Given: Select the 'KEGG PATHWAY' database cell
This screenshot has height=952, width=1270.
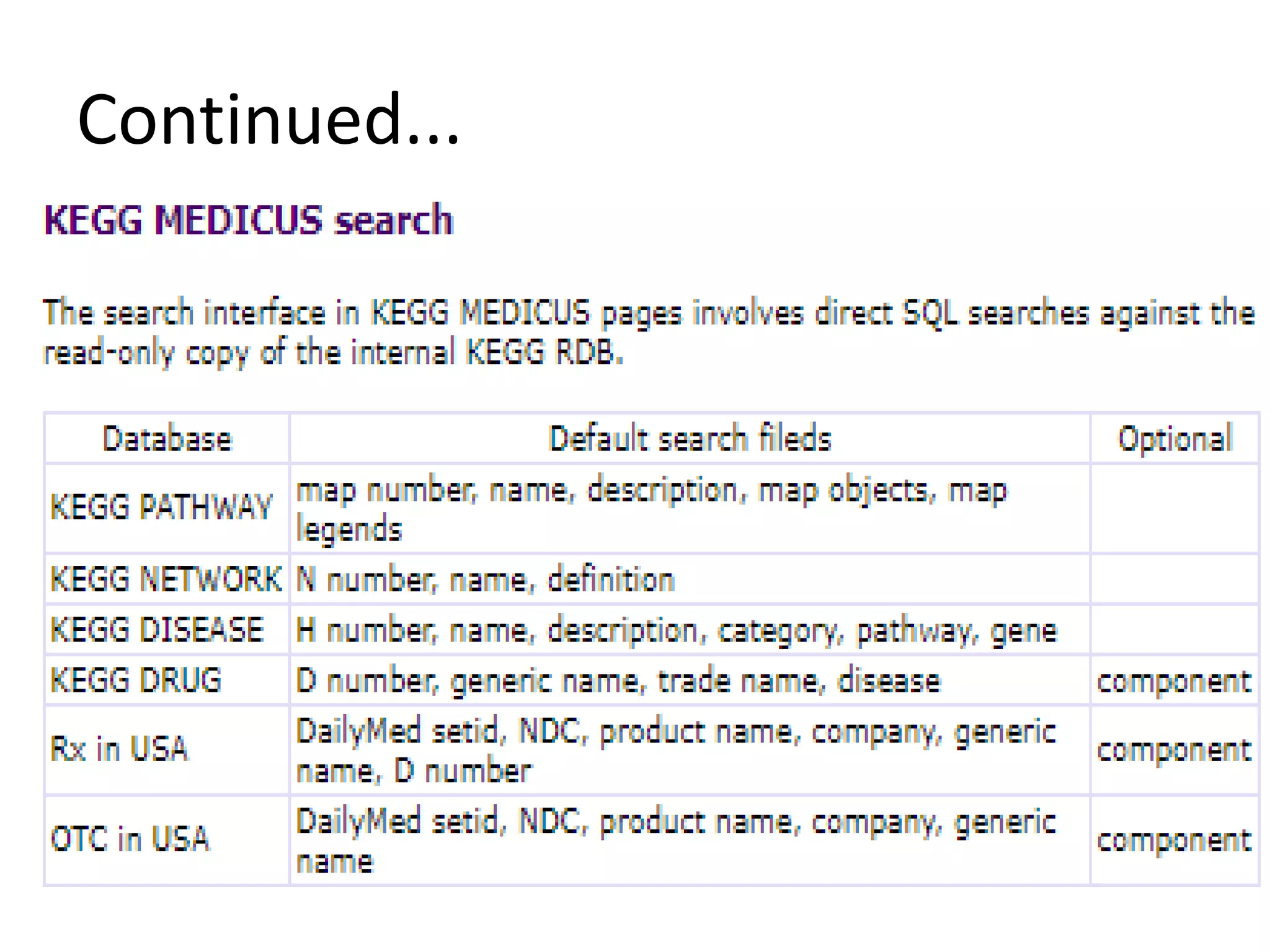Looking at the screenshot, I should [x=167, y=508].
